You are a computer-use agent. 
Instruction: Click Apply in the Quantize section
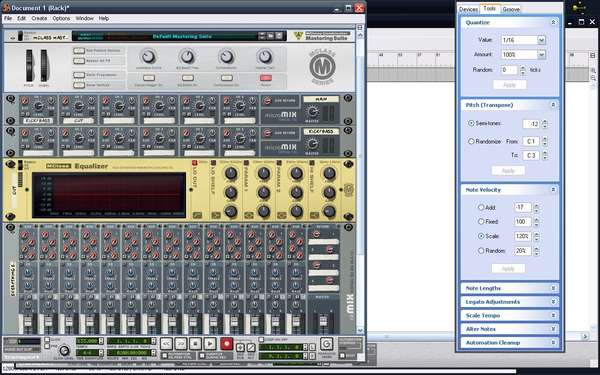(x=509, y=85)
